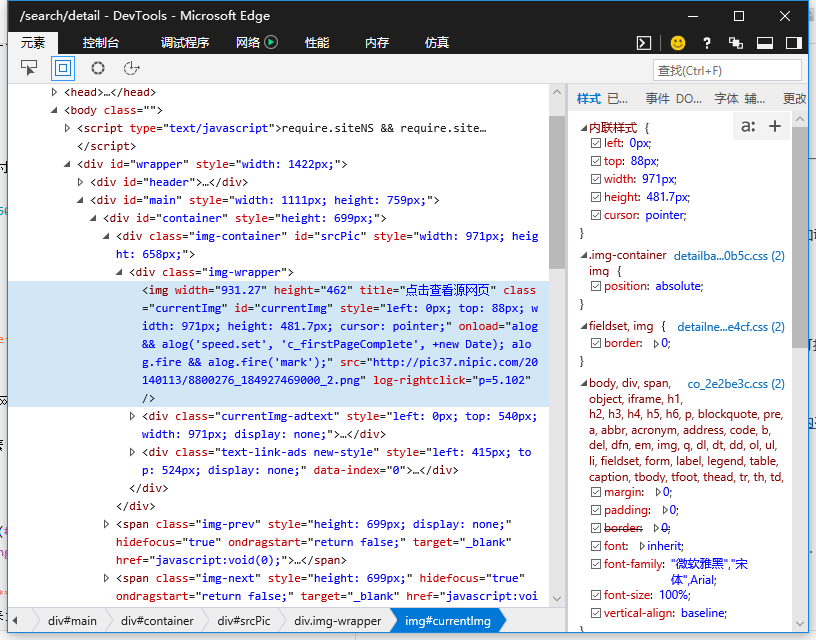This screenshot has width=816, height=640.
Task: Click the add new rule plus icon
Action: point(774,126)
